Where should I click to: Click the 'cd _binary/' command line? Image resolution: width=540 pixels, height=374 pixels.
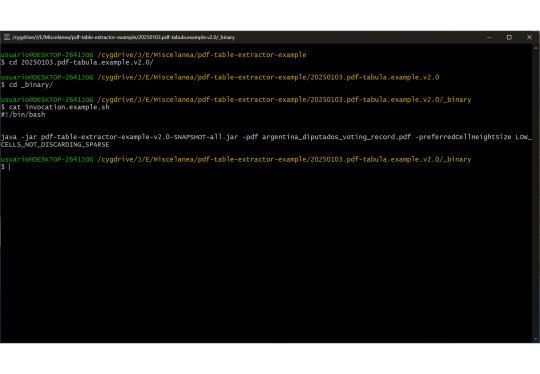(x=31, y=85)
